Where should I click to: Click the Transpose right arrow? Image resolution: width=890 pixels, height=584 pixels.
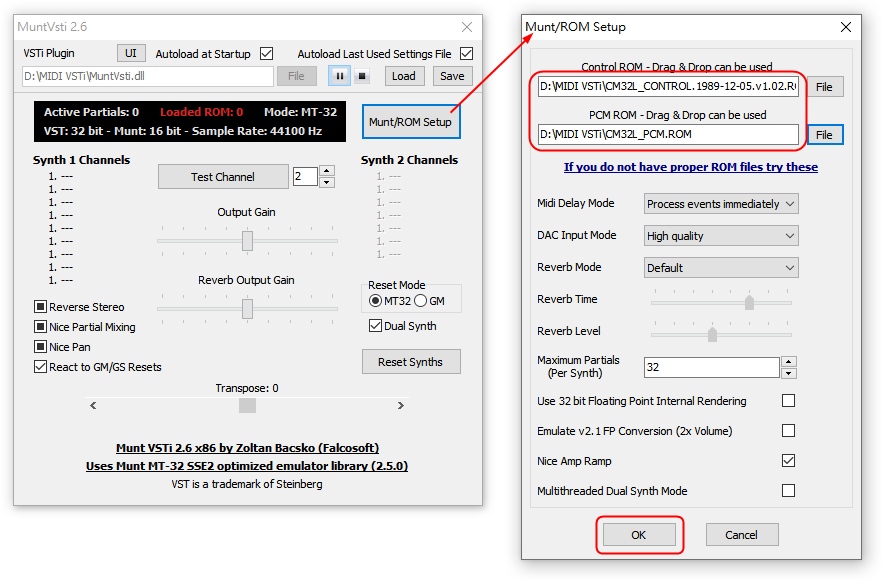[401, 405]
